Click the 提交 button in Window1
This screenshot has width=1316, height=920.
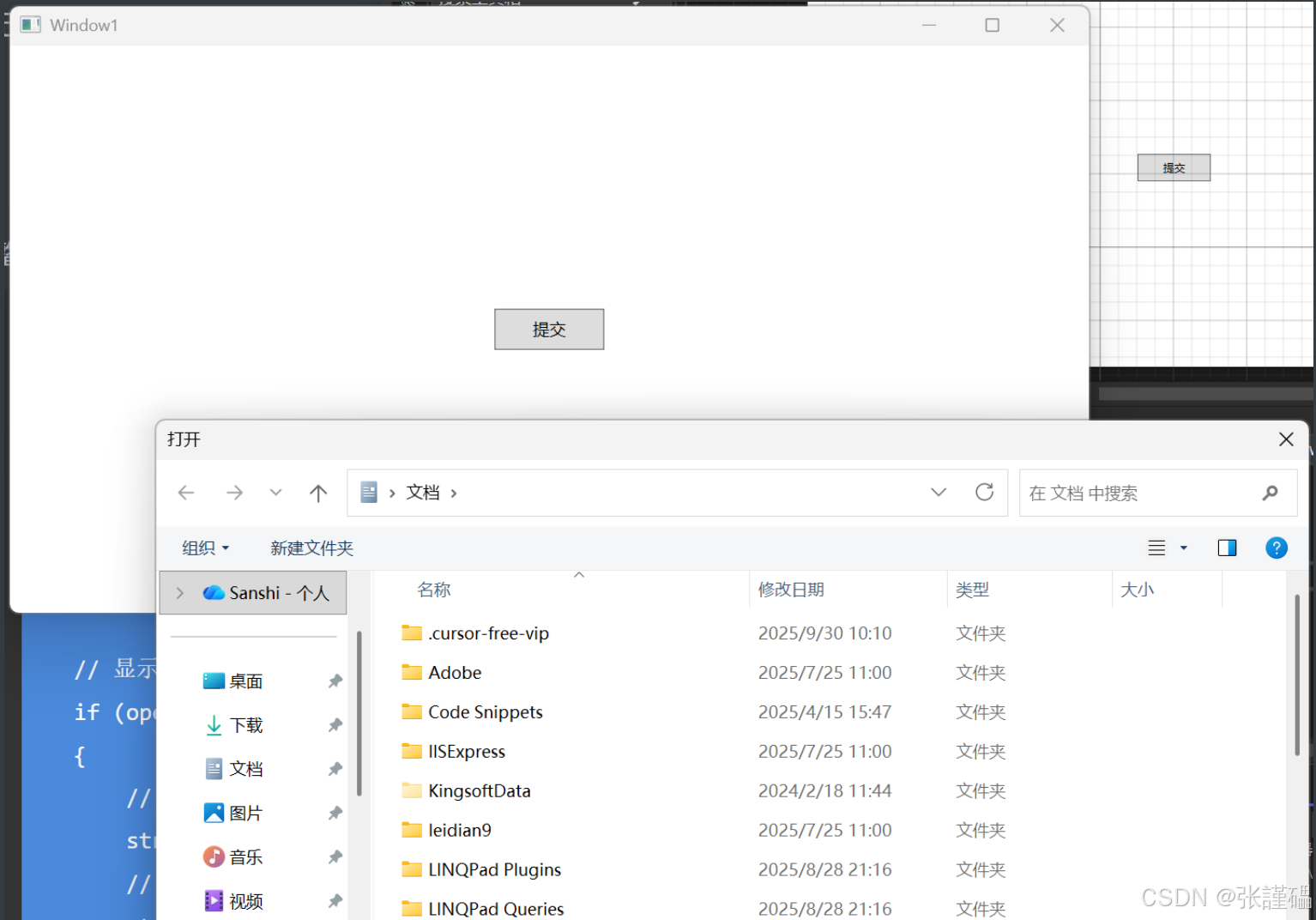pyautogui.click(x=549, y=330)
